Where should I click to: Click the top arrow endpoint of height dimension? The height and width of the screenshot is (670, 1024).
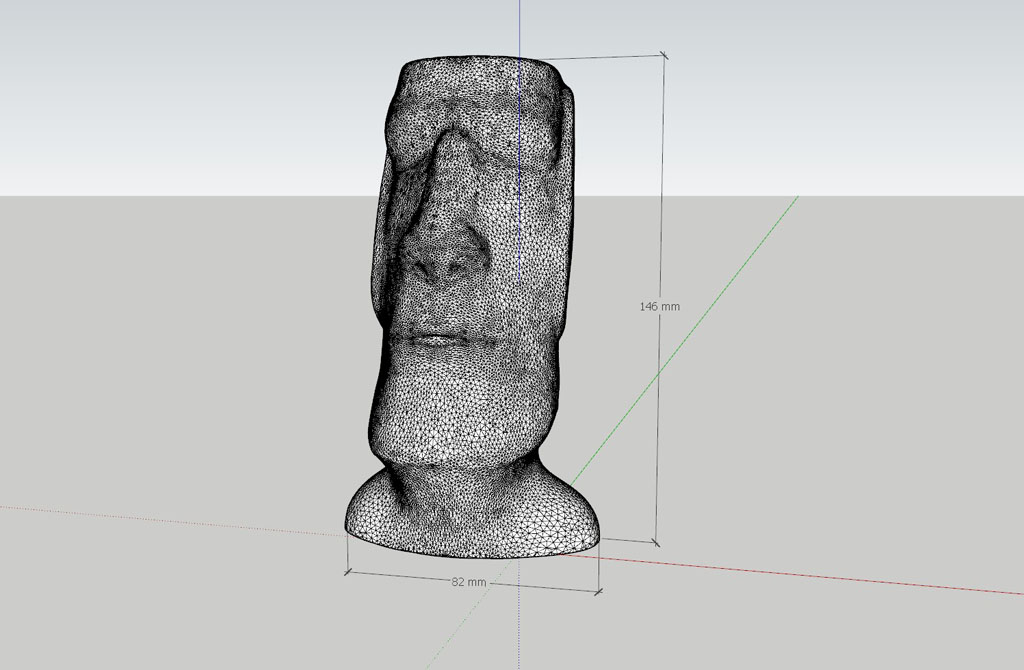pos(663,56)
